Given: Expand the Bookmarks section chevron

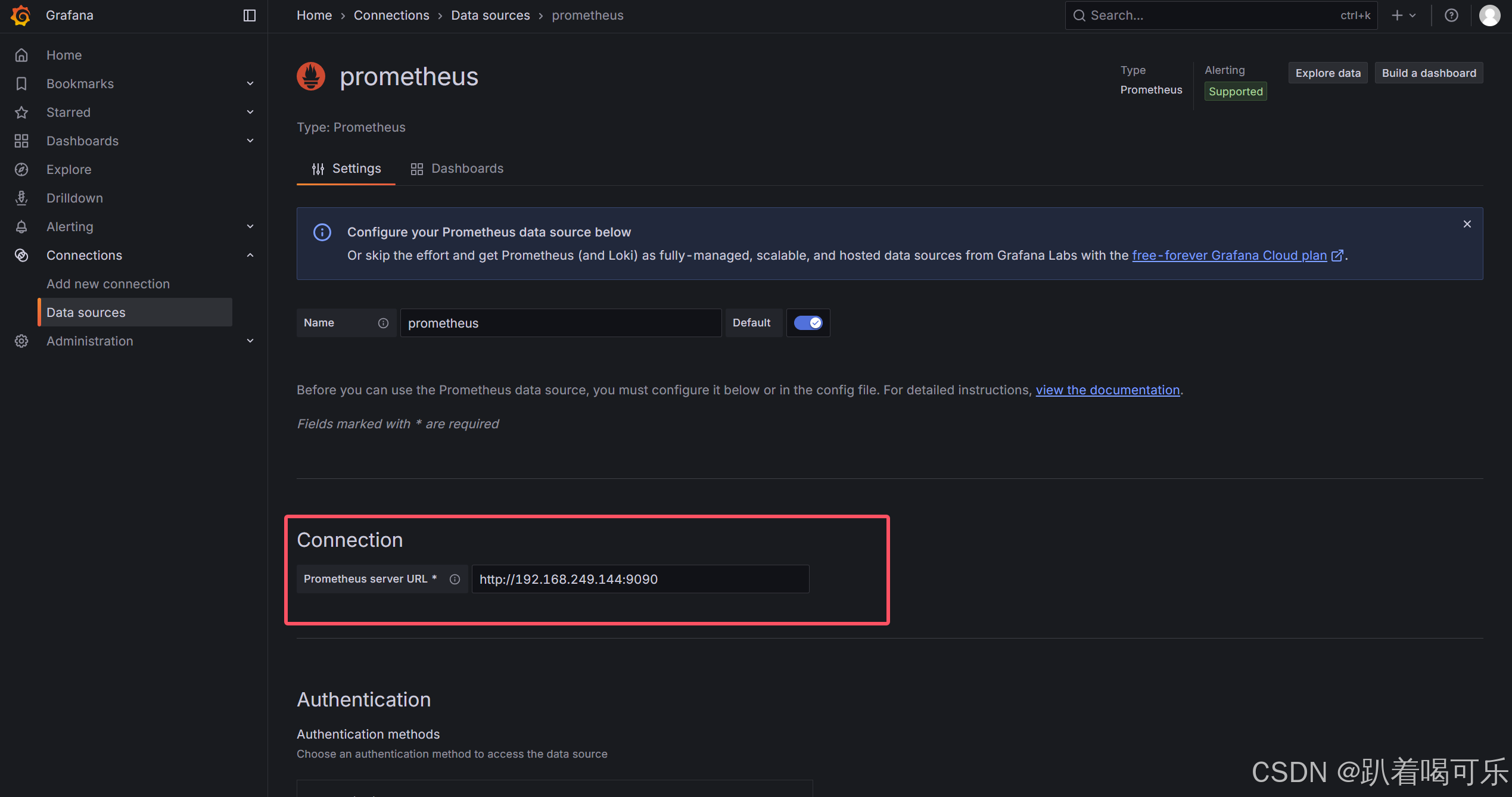Looking at the screenshot, I should [x=250, y=83].
